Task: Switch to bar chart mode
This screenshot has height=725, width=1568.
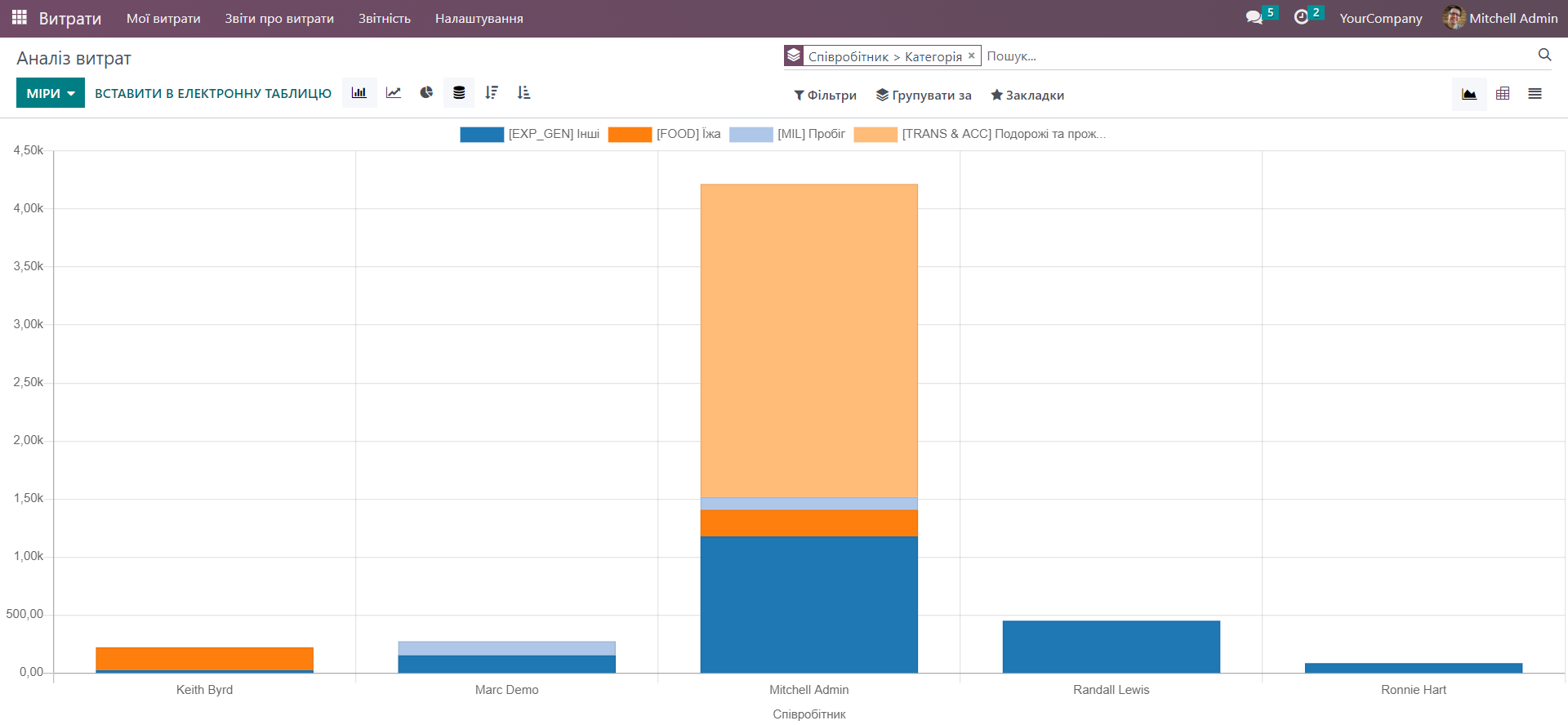Action: point(359,93)
